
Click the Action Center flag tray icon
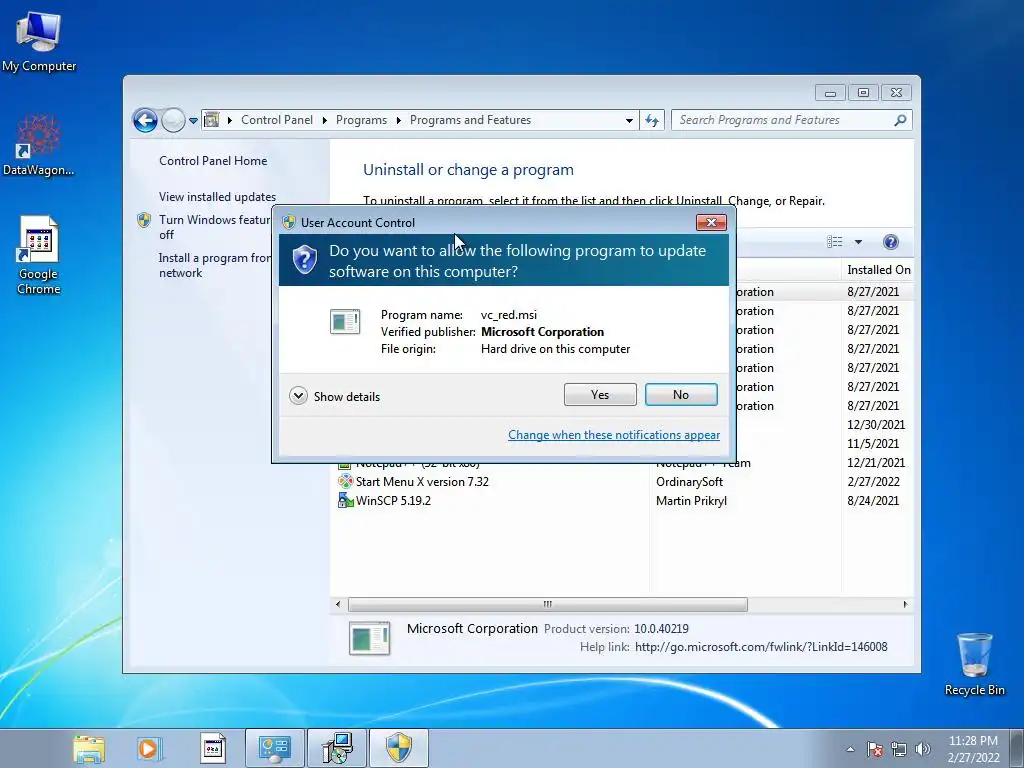(874, 749)
